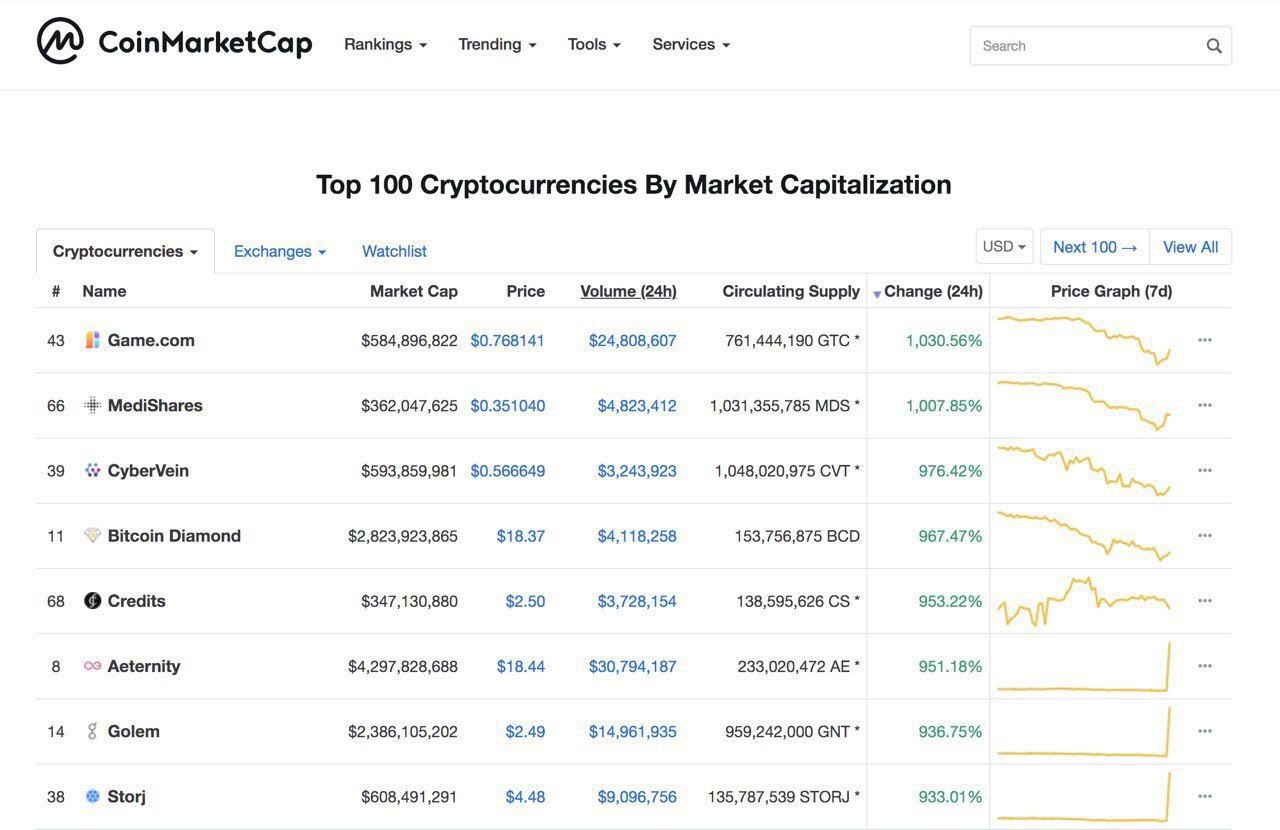Switch to the Watchlist tab
1280x830 pixels.
click(x=394, y=251)
